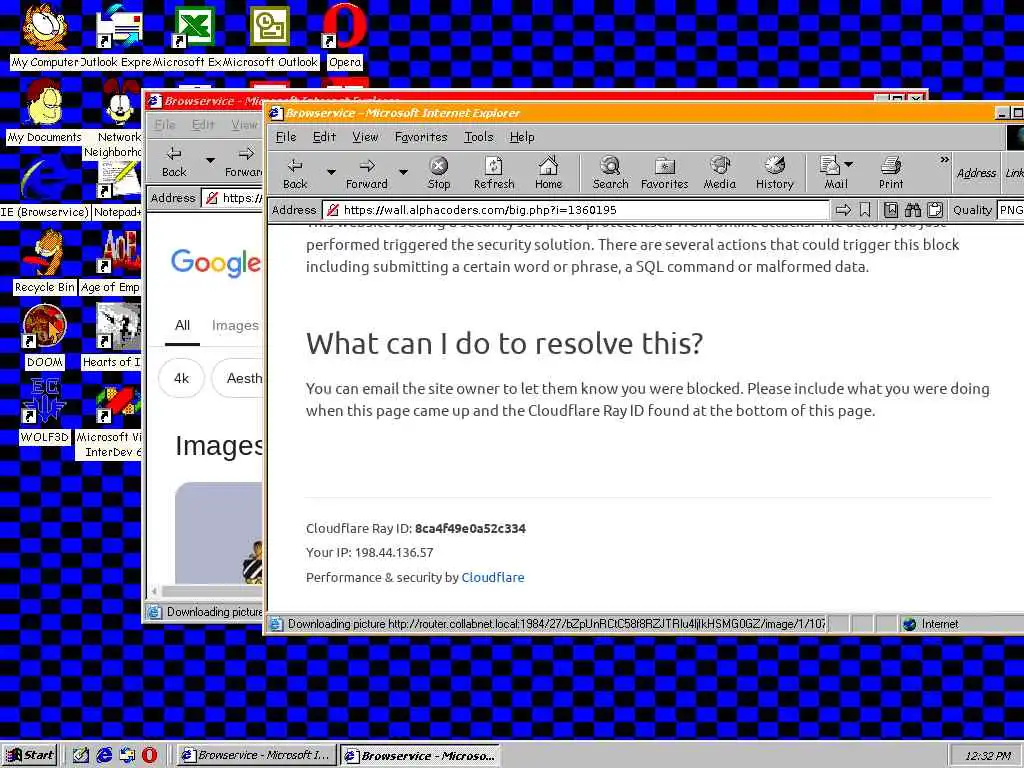Click the rear window's address field
Image resolution: width=1024 pixels, height=768 pixels.
pos(232,198)
